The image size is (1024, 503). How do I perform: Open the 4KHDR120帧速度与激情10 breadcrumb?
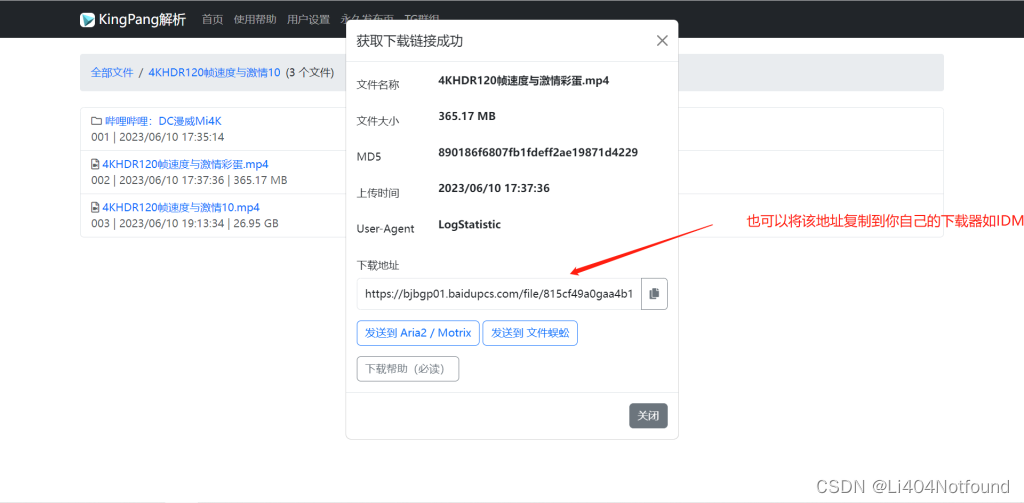pos(214,73)
